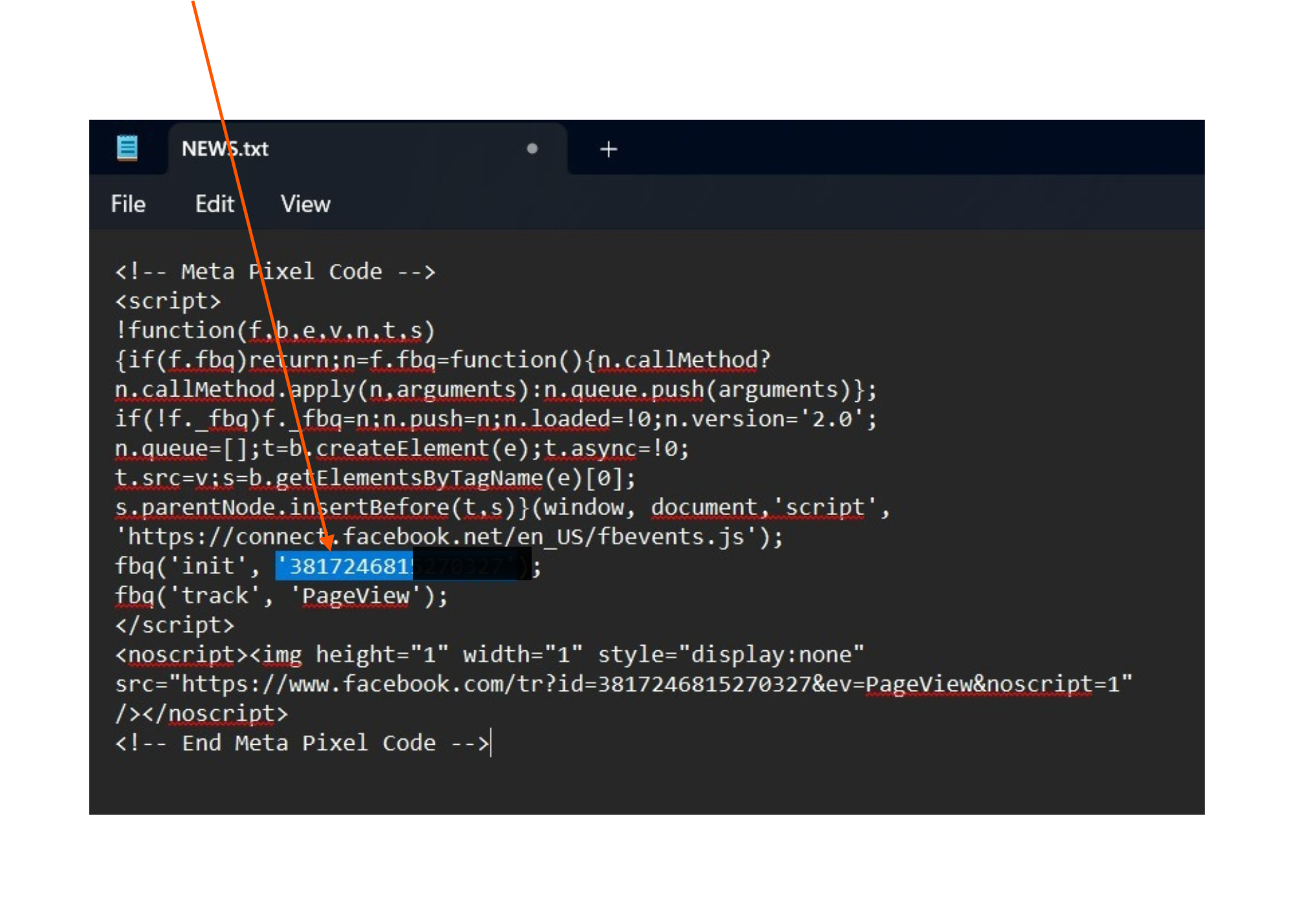The height and width of the screenshot is (924, 1294).
Task: Click the closing /script tag line
Action: coord(175,626)
